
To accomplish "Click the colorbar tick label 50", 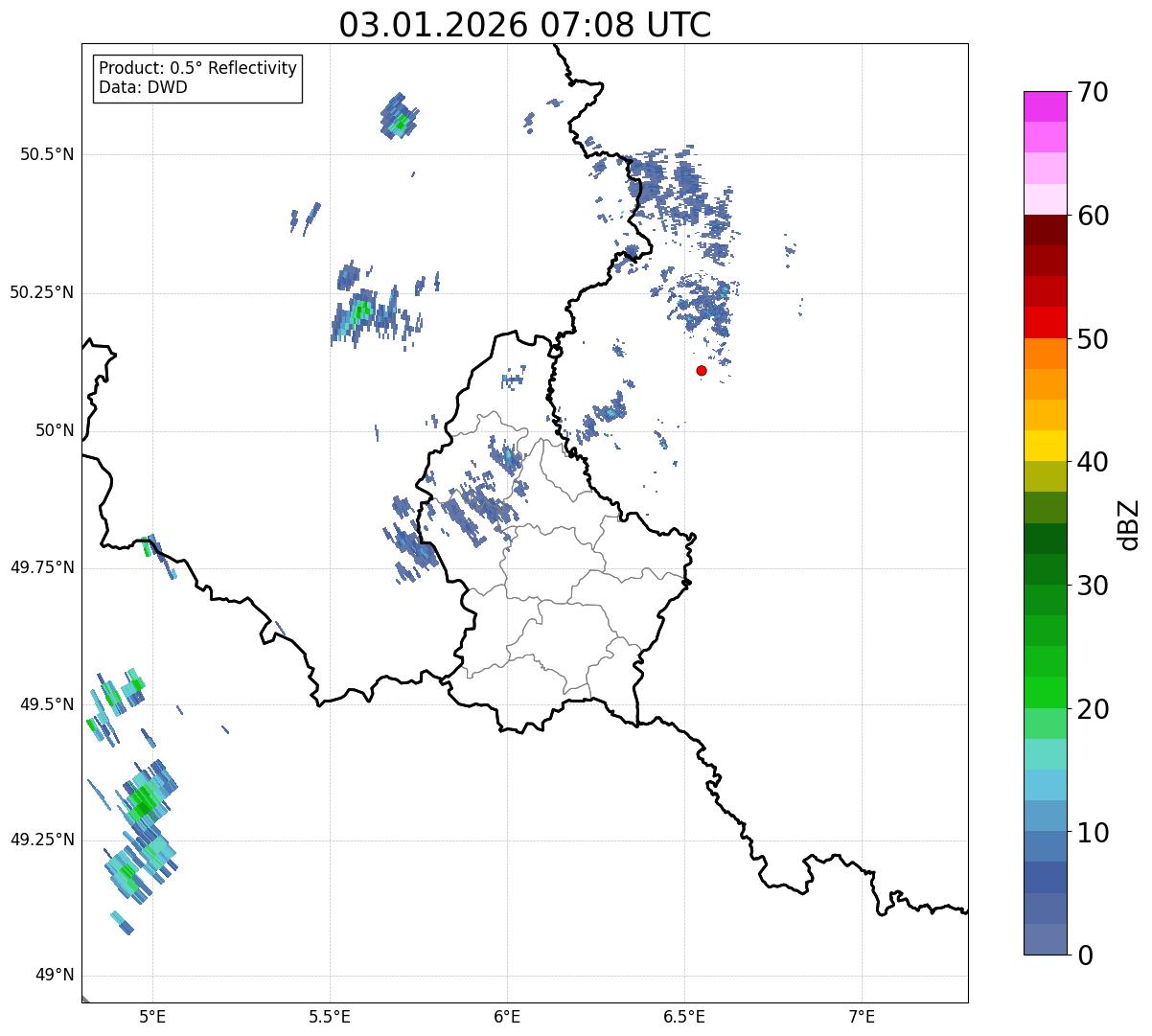I will tap(1093, 339).
